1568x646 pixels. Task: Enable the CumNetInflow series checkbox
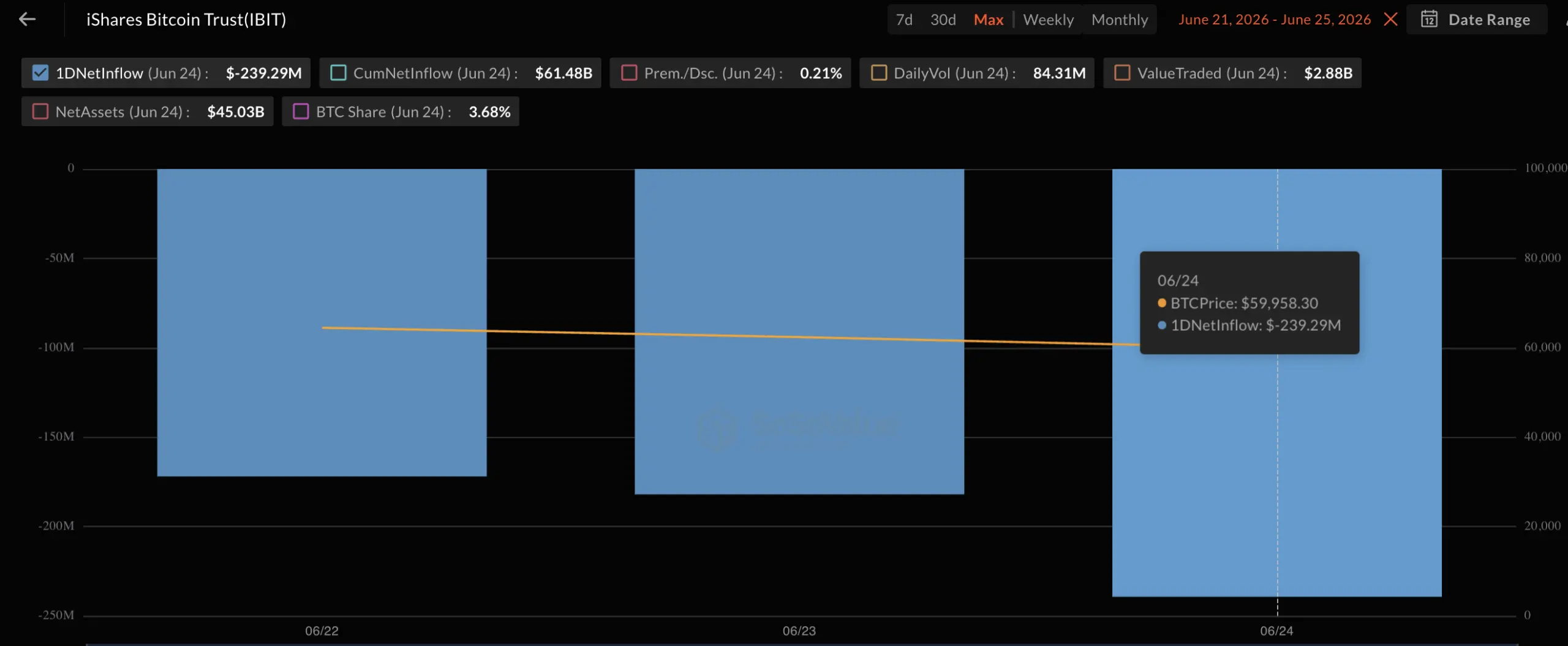pyautogui.click(x=338, y=73)
